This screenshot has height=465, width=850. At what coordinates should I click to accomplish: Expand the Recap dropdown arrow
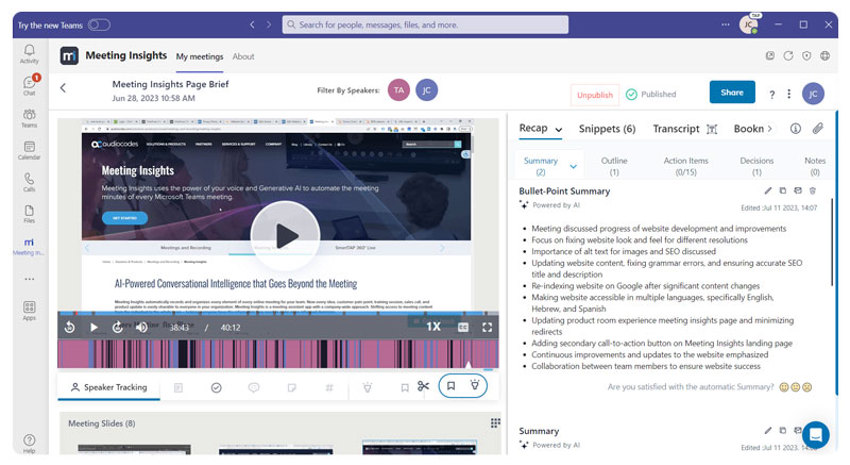tap(558, 130)
